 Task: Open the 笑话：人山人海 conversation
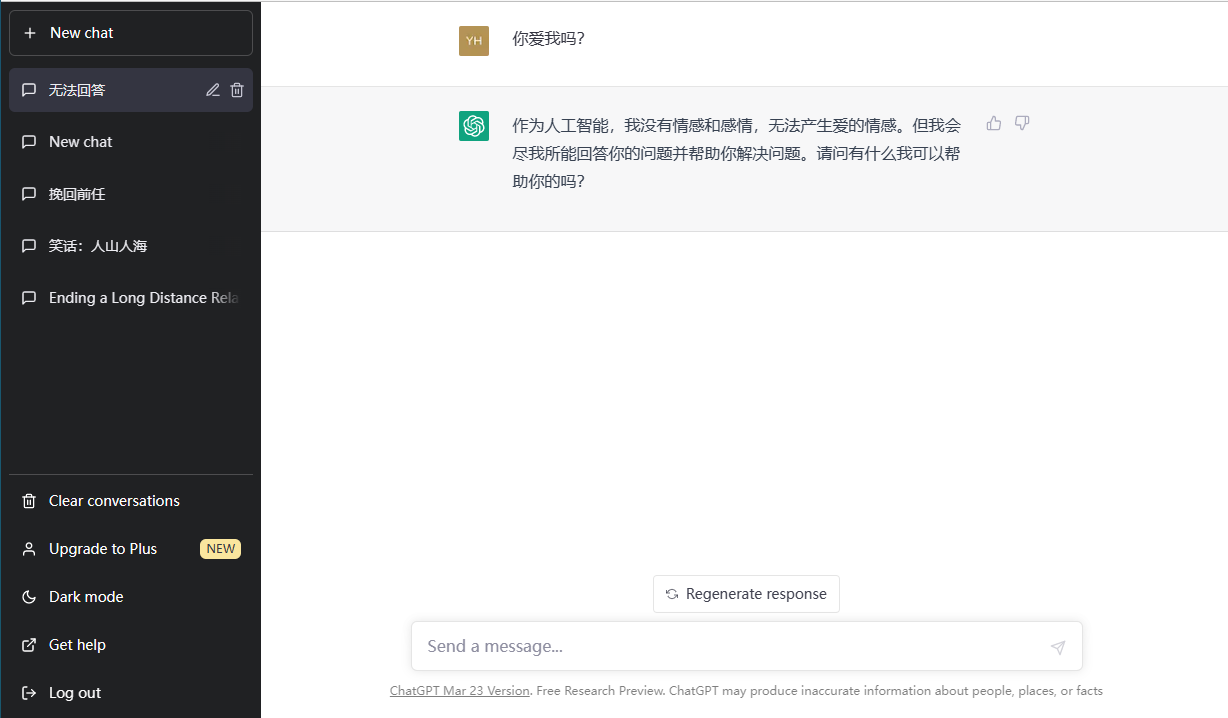tap(98, 246)
